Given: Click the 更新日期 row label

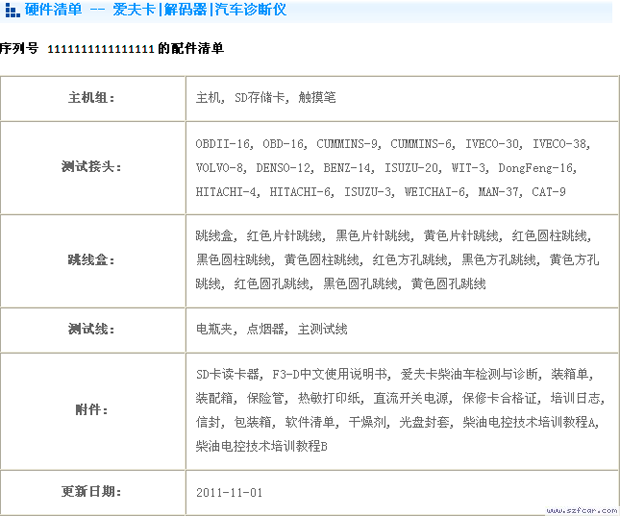Looking at the screenshot, I should click(x=91, y=492).
